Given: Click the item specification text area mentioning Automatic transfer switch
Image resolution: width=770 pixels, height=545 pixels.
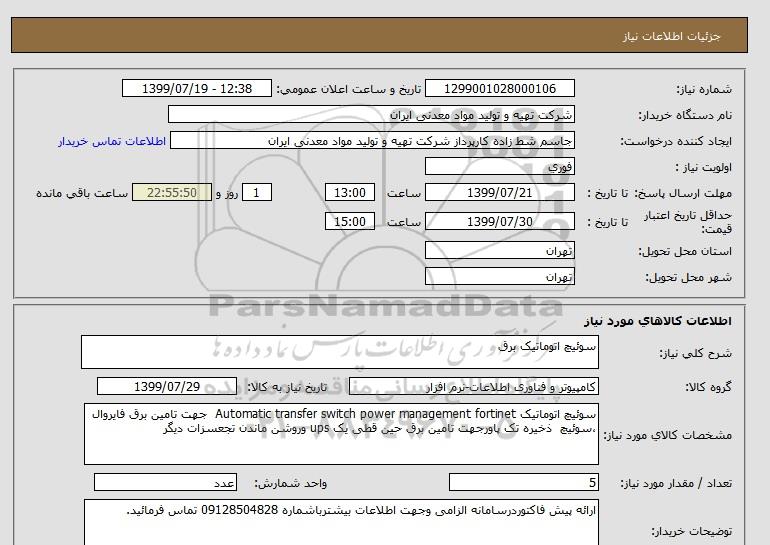Looking at the screenshot, I should coord(341,434).
